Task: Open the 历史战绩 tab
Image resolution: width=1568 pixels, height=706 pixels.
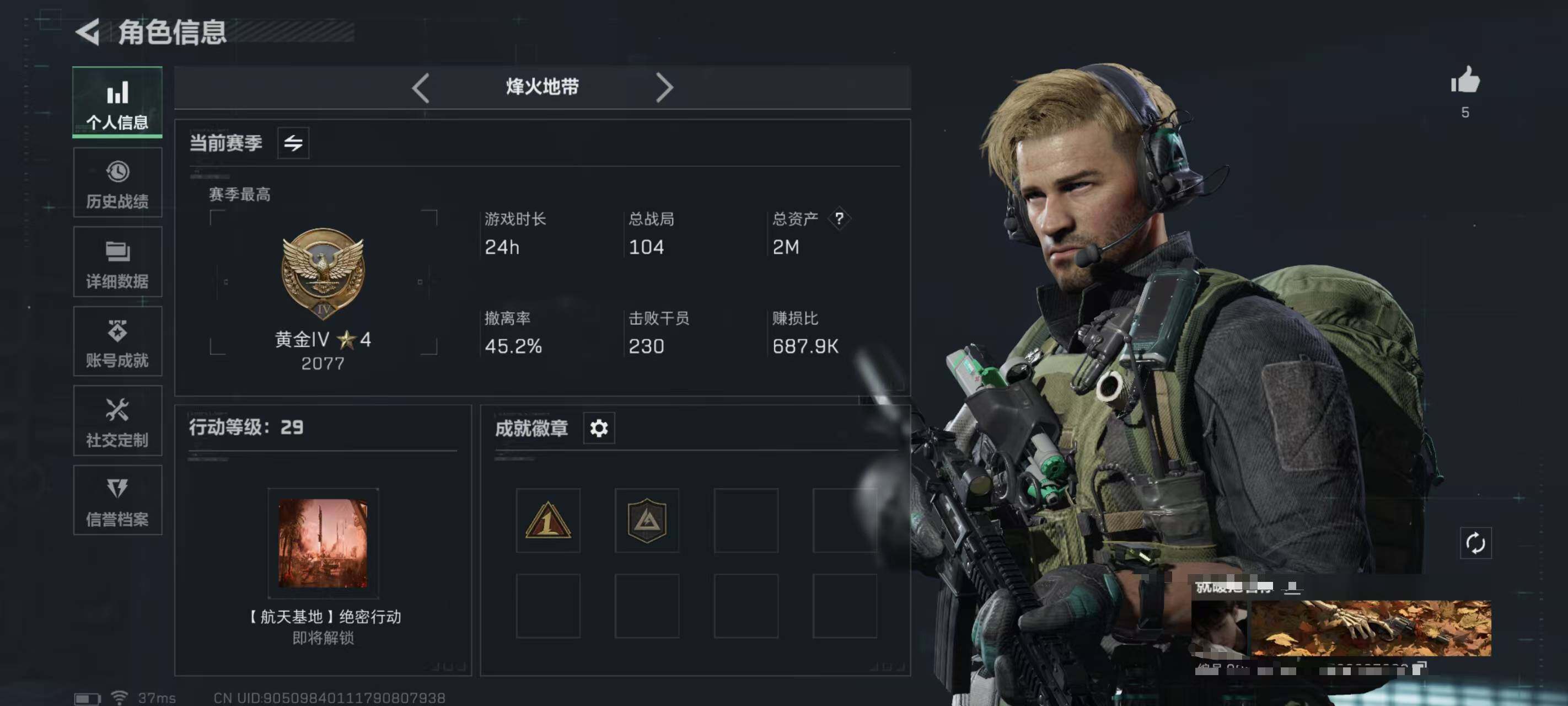Action: [x=117, y=183]
